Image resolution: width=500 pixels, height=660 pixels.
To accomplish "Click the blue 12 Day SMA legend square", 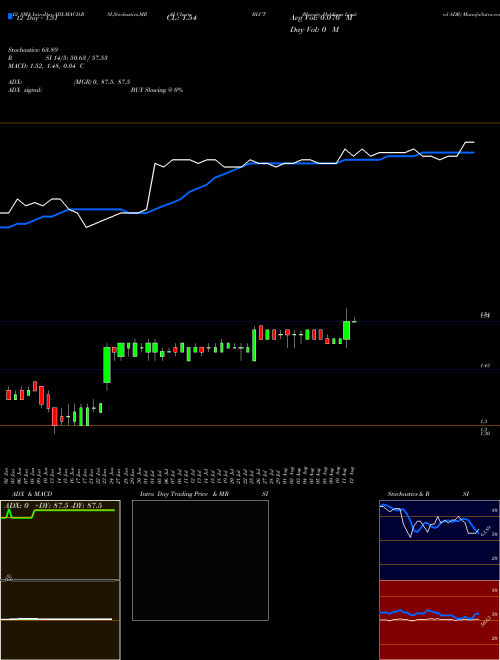I will 10,16.
